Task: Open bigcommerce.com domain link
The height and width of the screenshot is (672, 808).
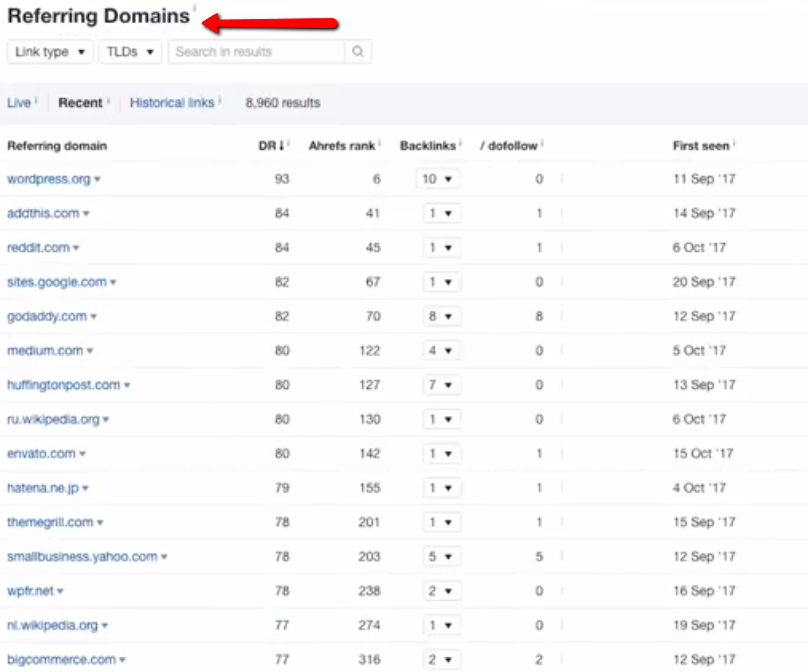Action: (x=61, y=659)
